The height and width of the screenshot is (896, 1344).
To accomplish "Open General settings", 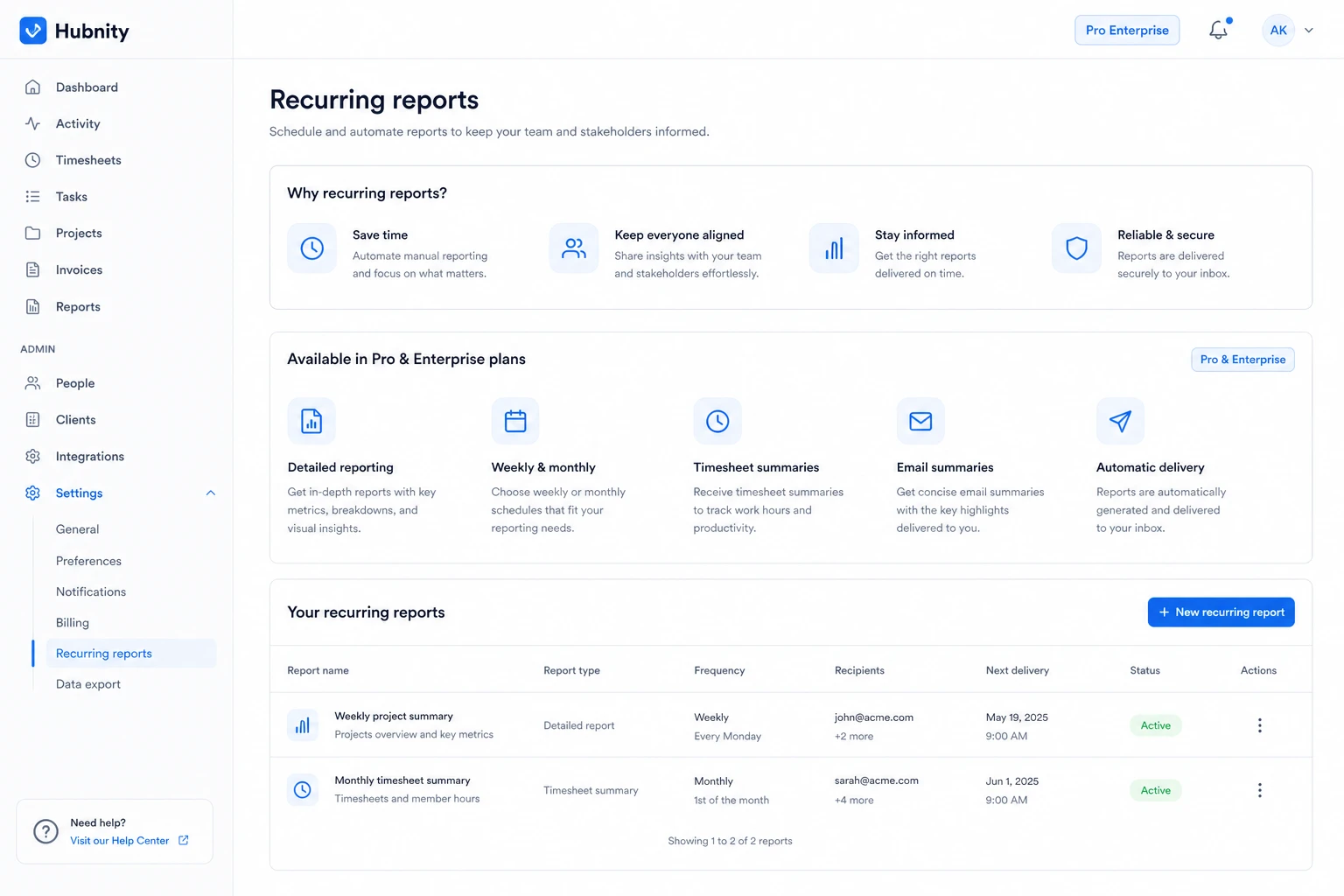I will pyautogui.click(x=77, y=529).
